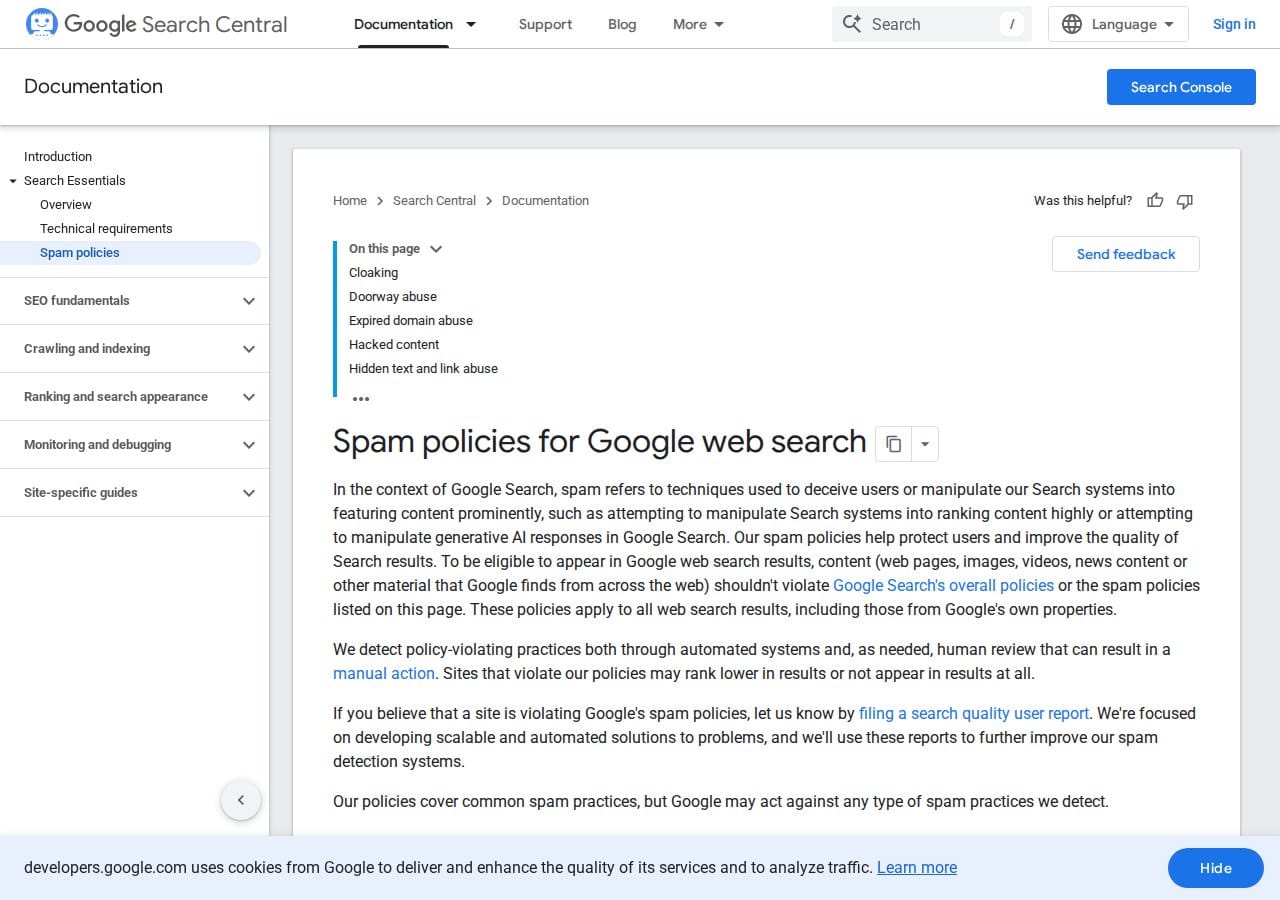Focus the Search input field
Viewport: 1280px width, 900px height.
click(x=932, y=24)
